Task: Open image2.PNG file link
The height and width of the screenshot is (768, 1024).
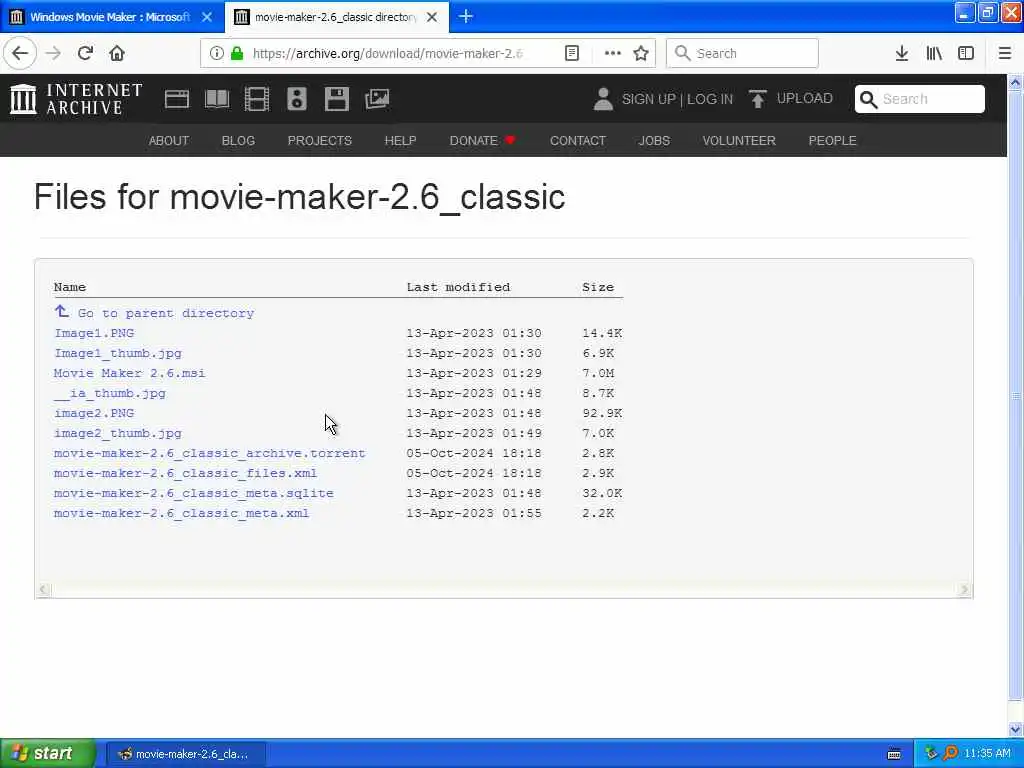Action: click(x=94, y=413)
